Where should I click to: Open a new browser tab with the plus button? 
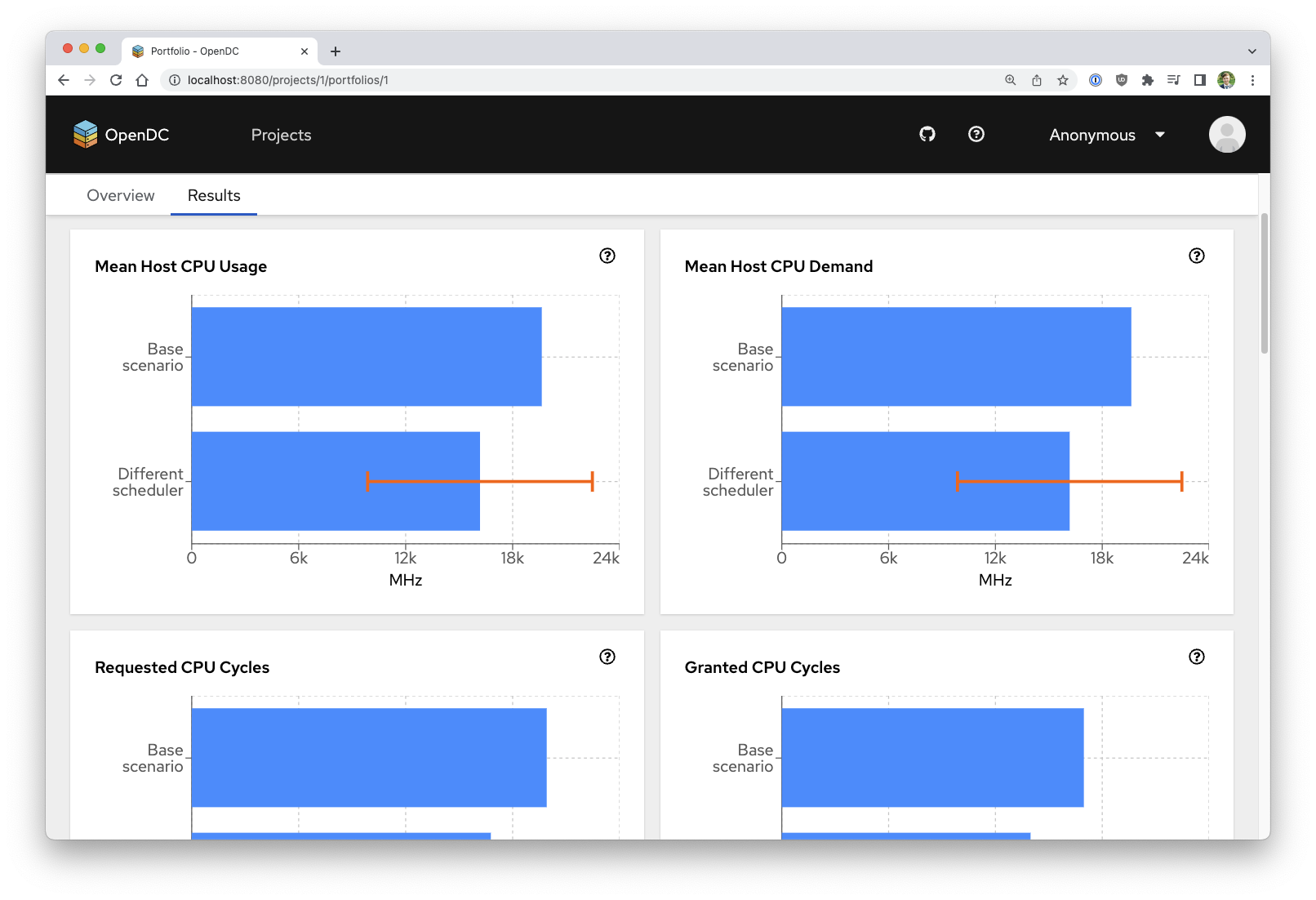335,51
